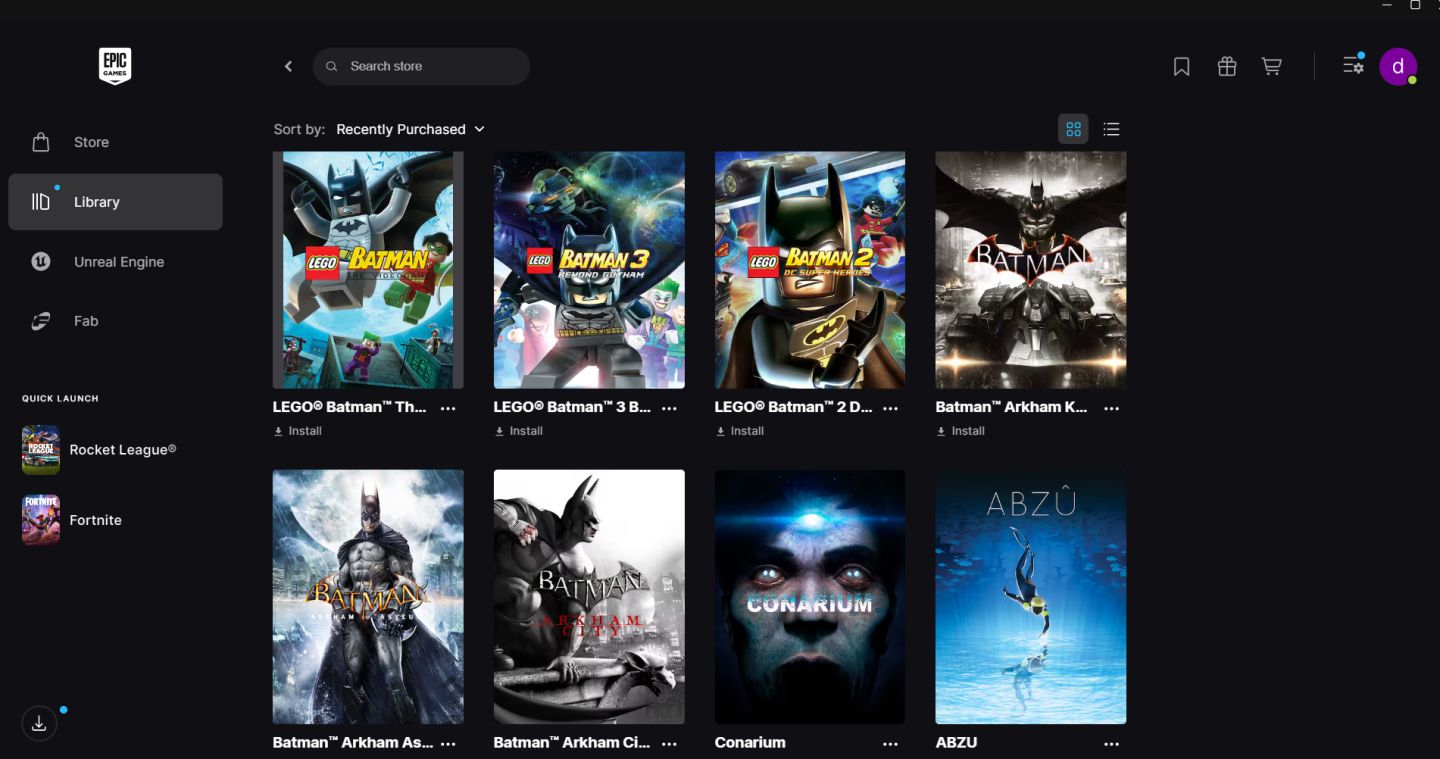
Task: Open the shopping cart
Action: pyautogui.click(x=1272, y=66)
